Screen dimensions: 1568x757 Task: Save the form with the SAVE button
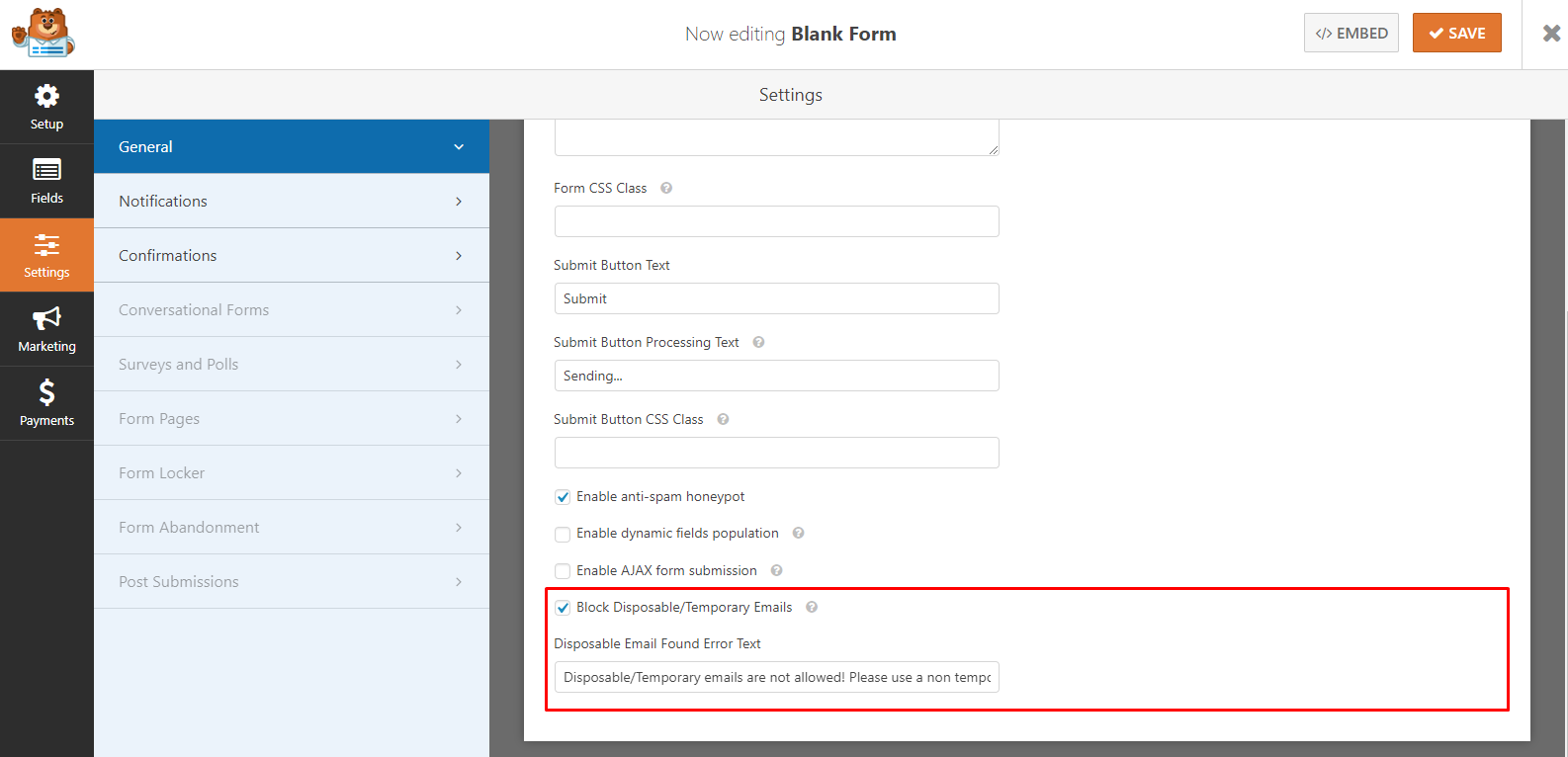(x=1456, y=33)
